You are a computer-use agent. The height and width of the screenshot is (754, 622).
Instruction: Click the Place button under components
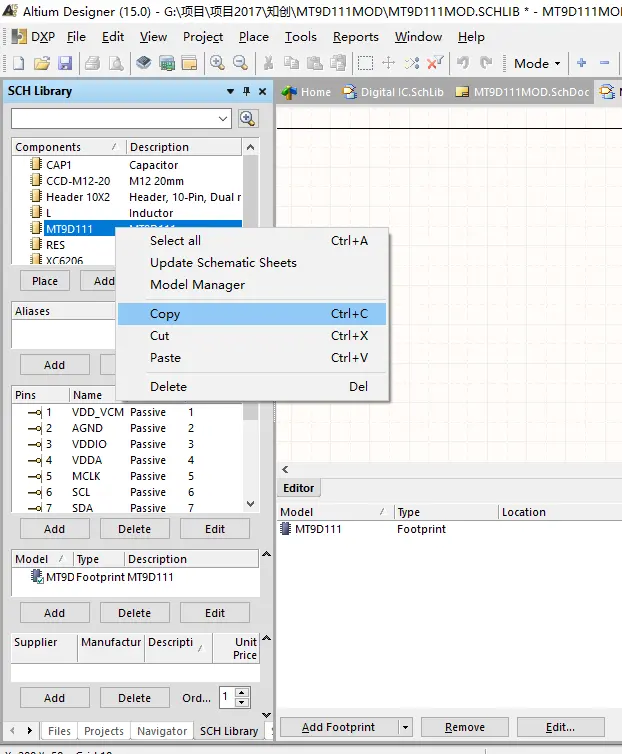click(x=45, y=281)
